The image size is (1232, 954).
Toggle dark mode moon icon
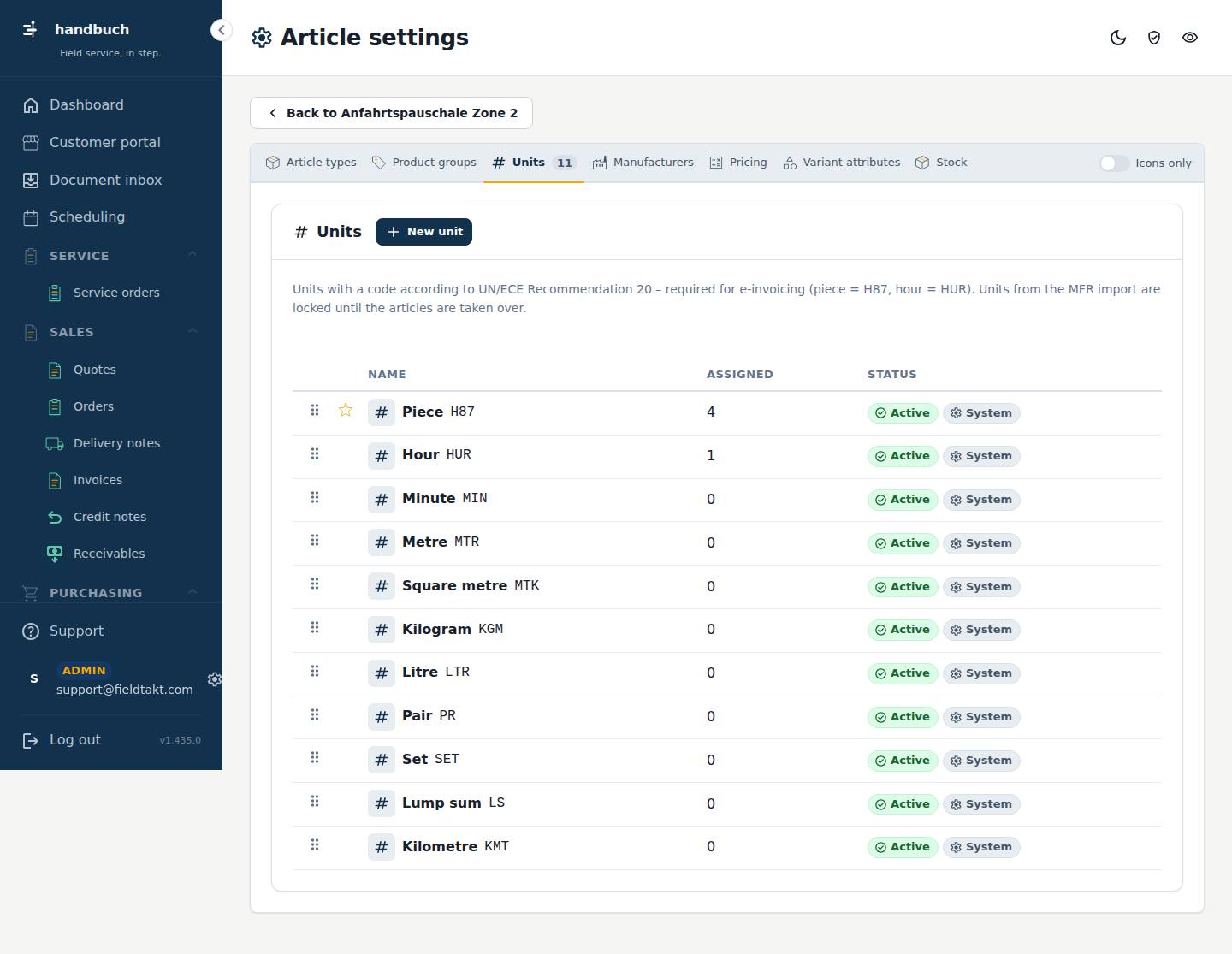tap(1118, 38)
